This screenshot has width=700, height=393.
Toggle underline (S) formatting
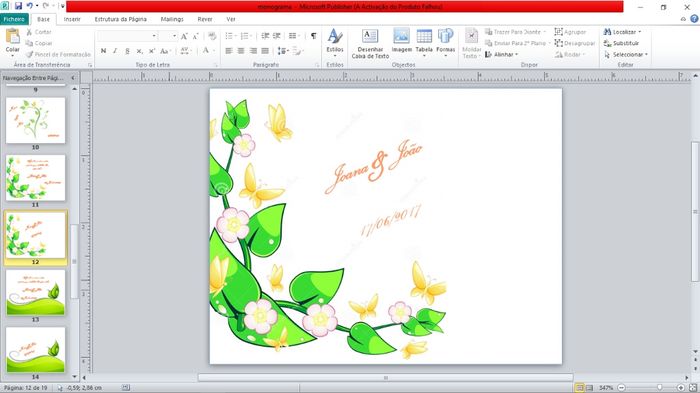tap(127, 51)
